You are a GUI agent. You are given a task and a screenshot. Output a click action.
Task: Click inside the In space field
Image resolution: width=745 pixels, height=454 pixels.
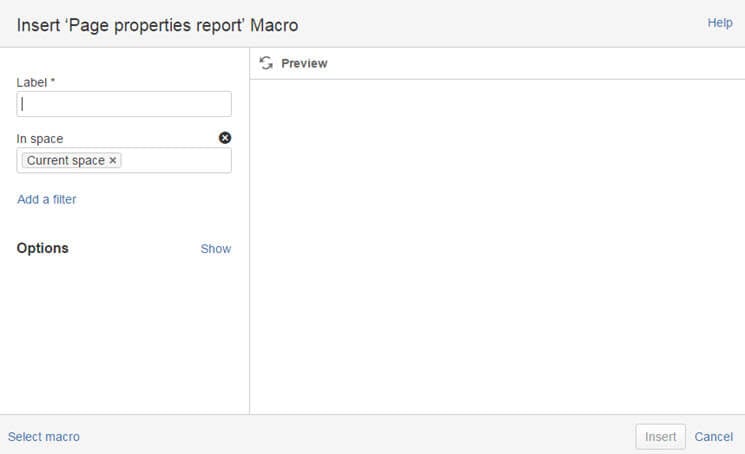(124, 161)
